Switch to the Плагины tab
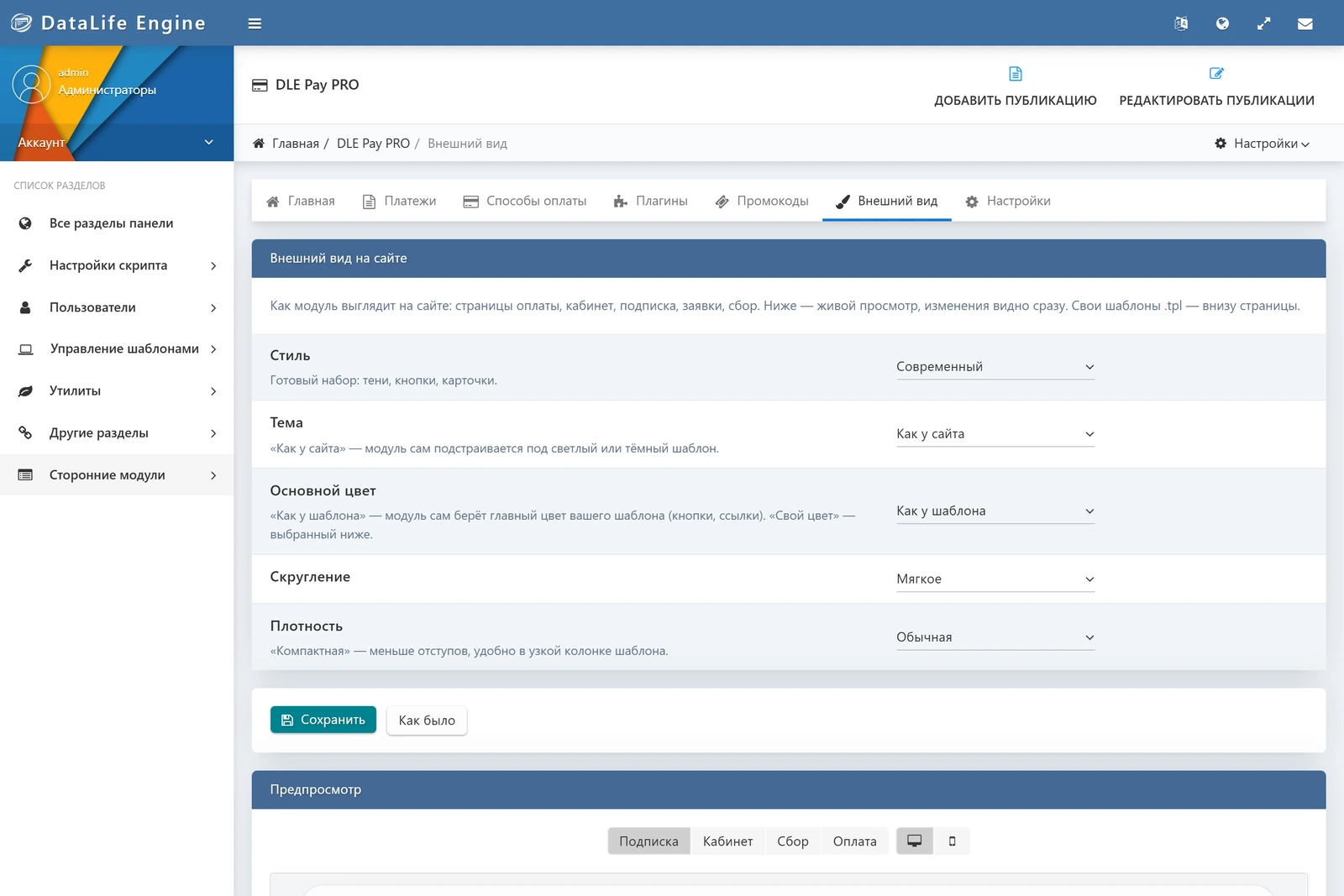 tap(650, 201)
